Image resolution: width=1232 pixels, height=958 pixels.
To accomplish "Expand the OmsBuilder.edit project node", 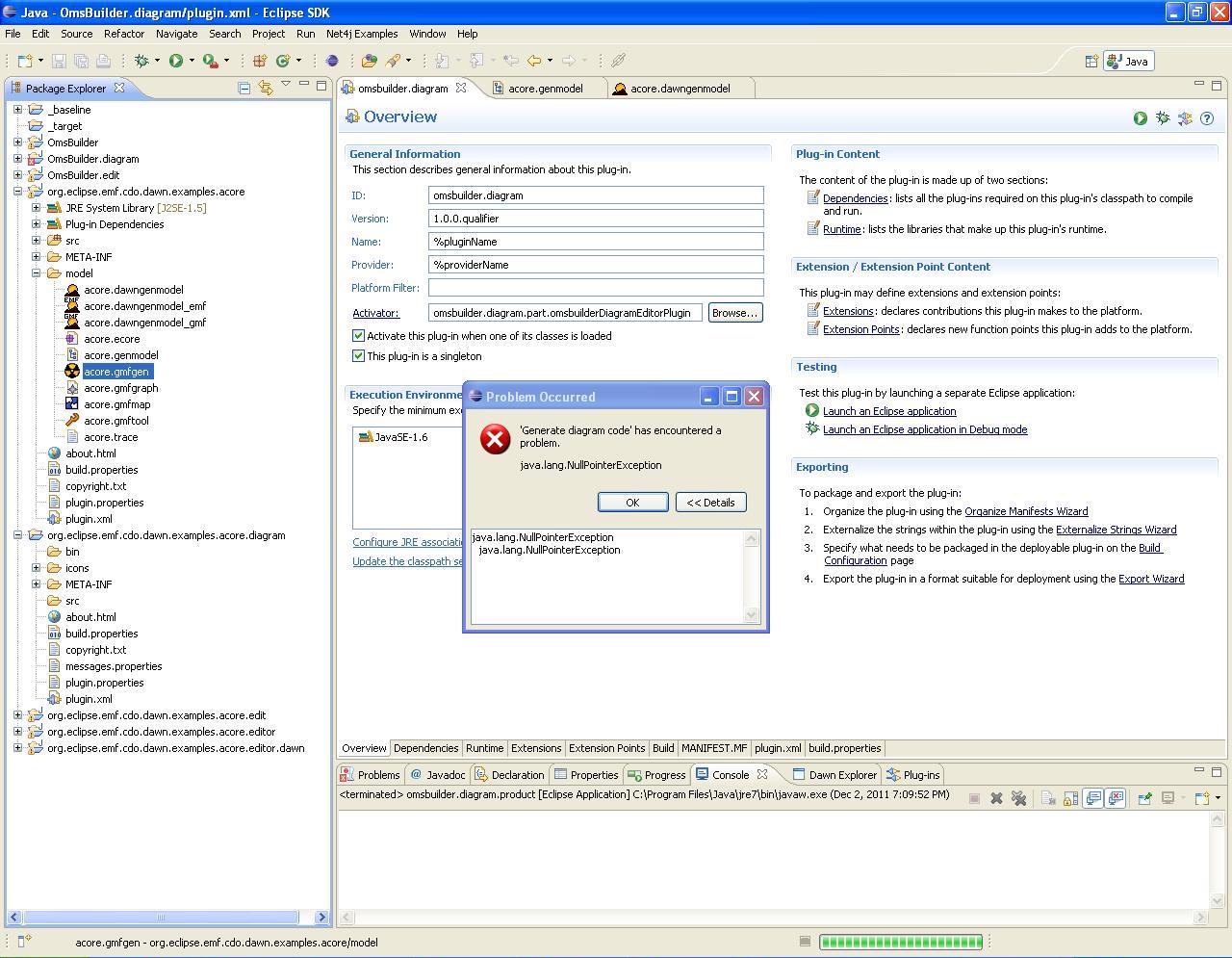I will coord(17,175).
